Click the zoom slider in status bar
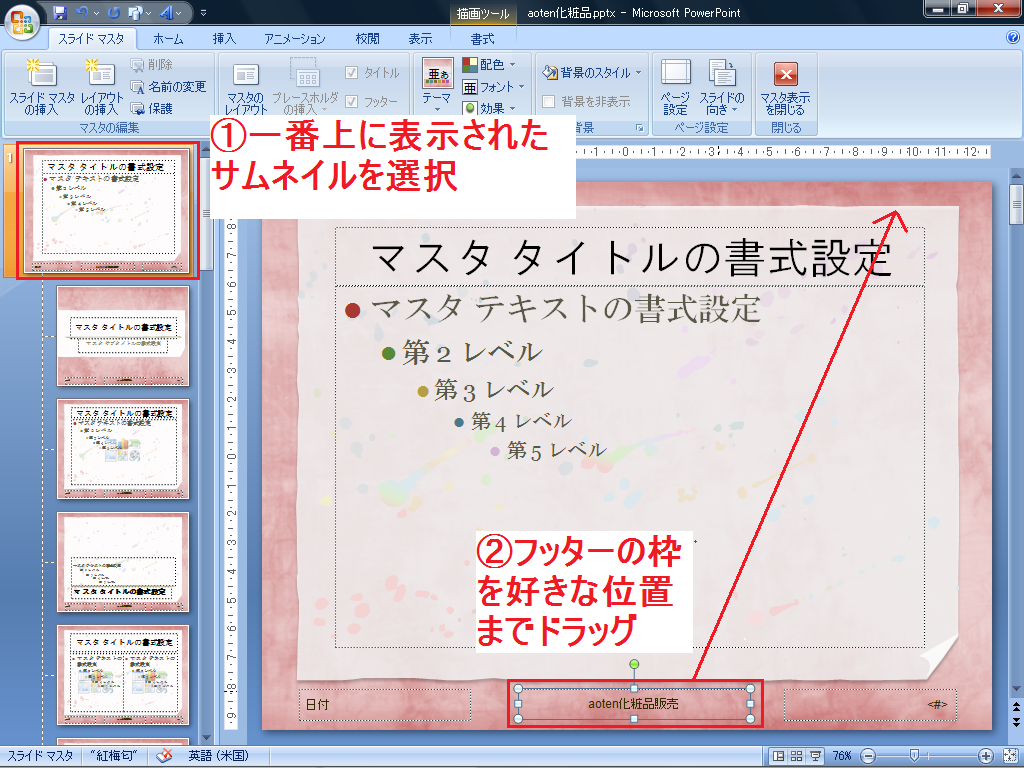Viewport: 1024px width, 768px height. coord(914,756)
